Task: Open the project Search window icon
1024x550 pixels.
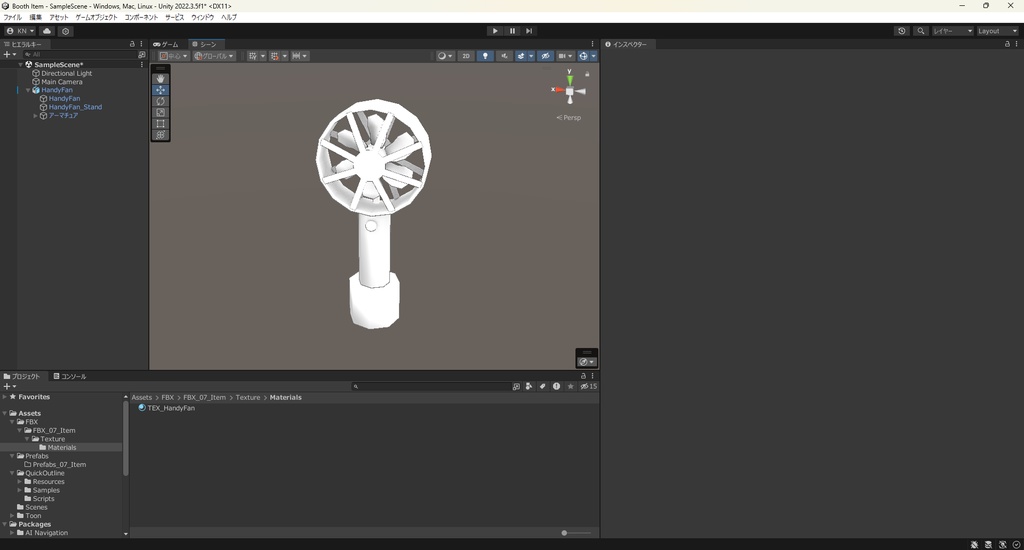Action: click(516, 387)
